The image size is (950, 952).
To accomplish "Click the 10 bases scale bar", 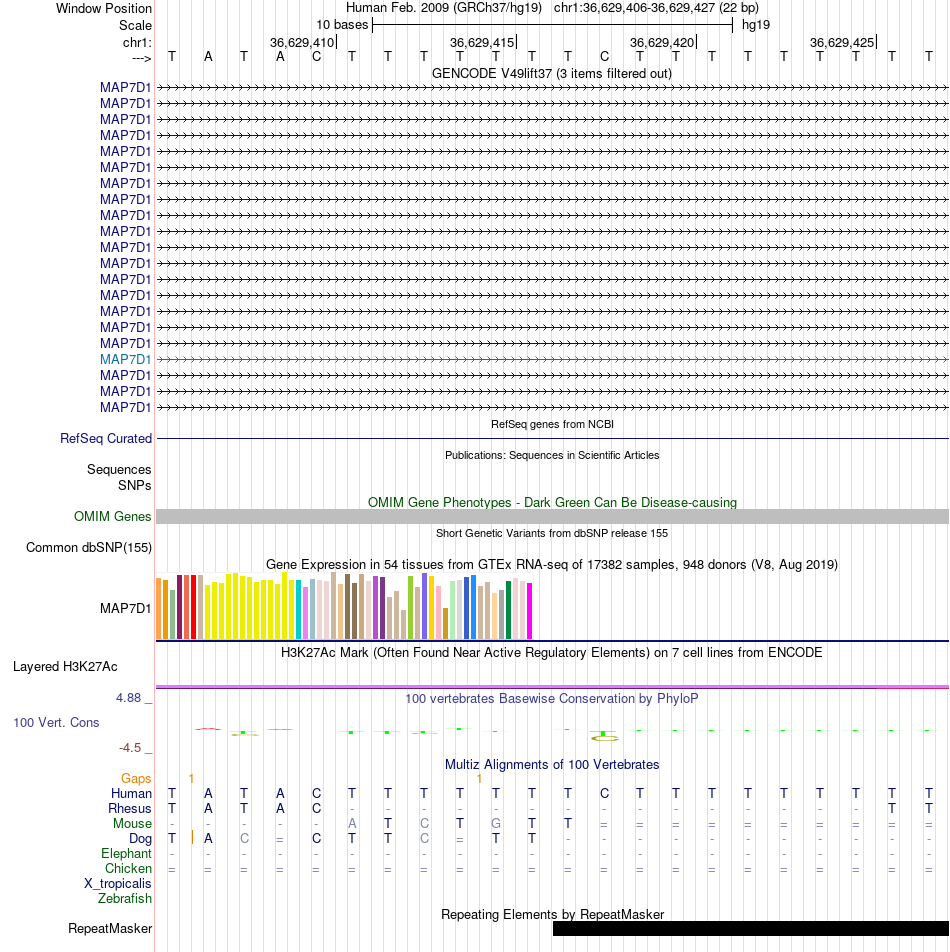I will pos(552,25).
